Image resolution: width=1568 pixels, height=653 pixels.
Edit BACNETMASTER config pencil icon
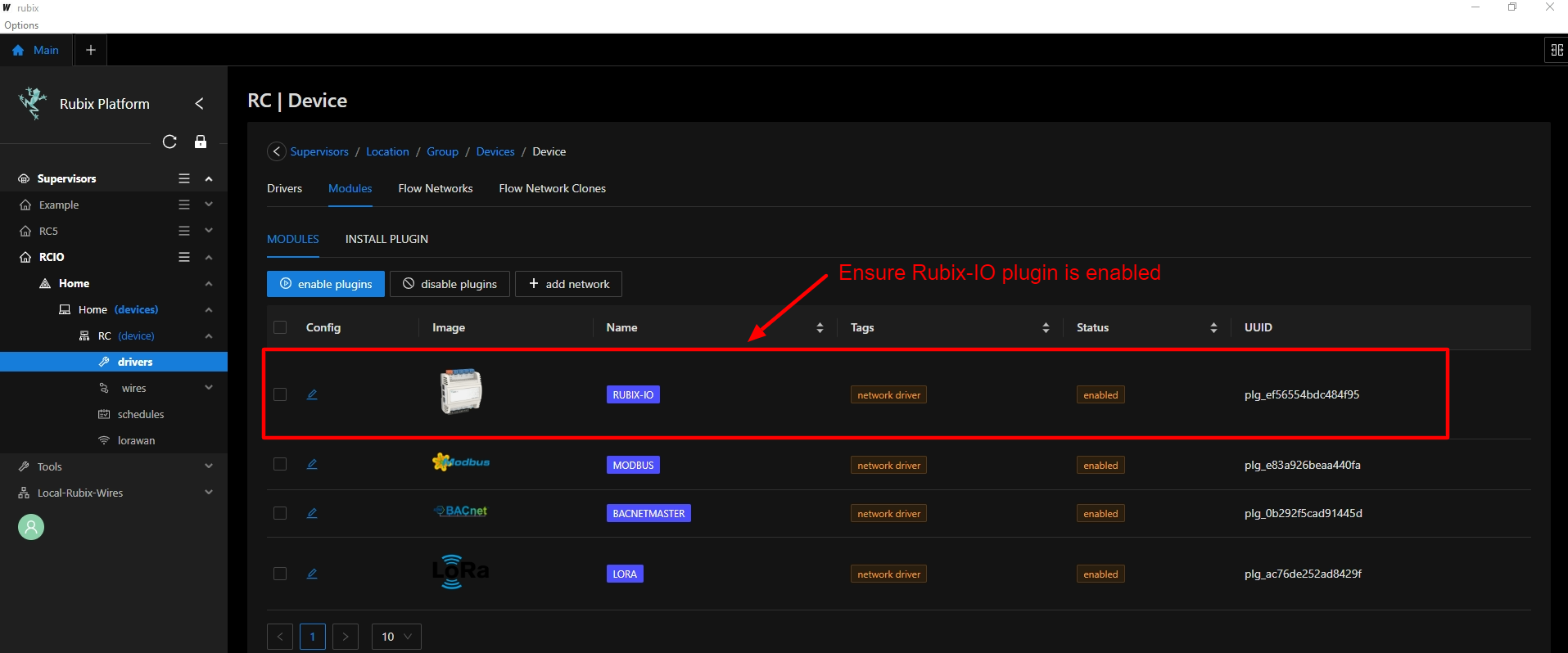coord(312,513)
